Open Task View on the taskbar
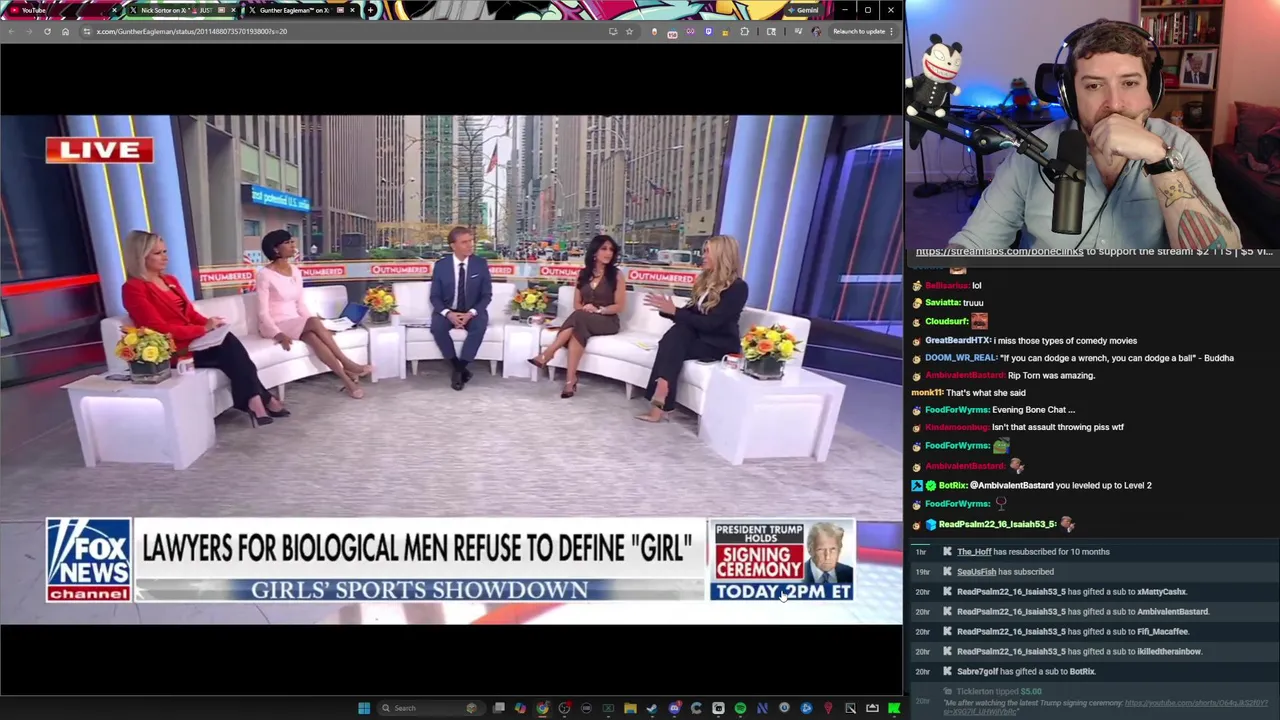The image size is (1280, 720). (500, 708)
